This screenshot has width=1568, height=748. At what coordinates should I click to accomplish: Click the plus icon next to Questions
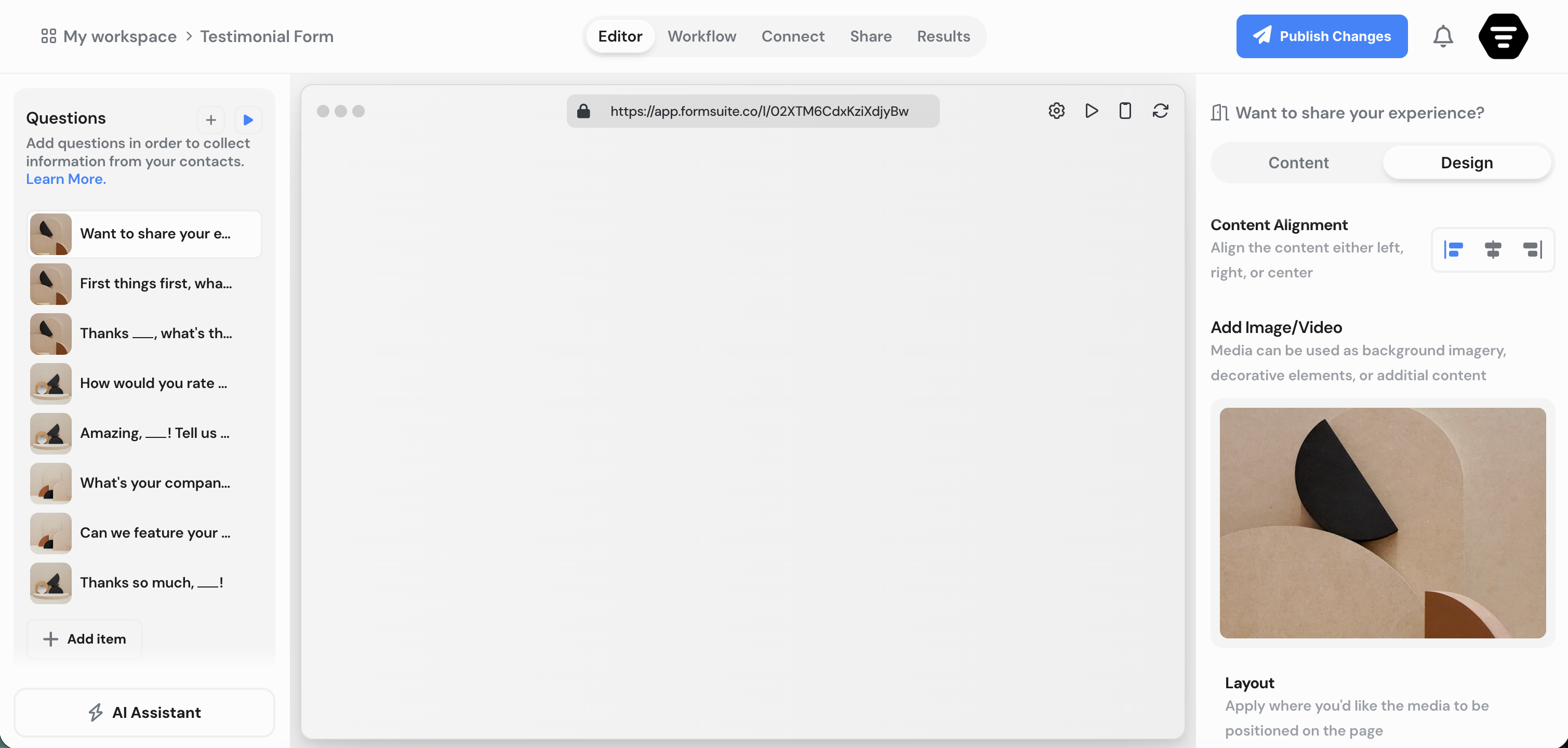pos(210,120)
